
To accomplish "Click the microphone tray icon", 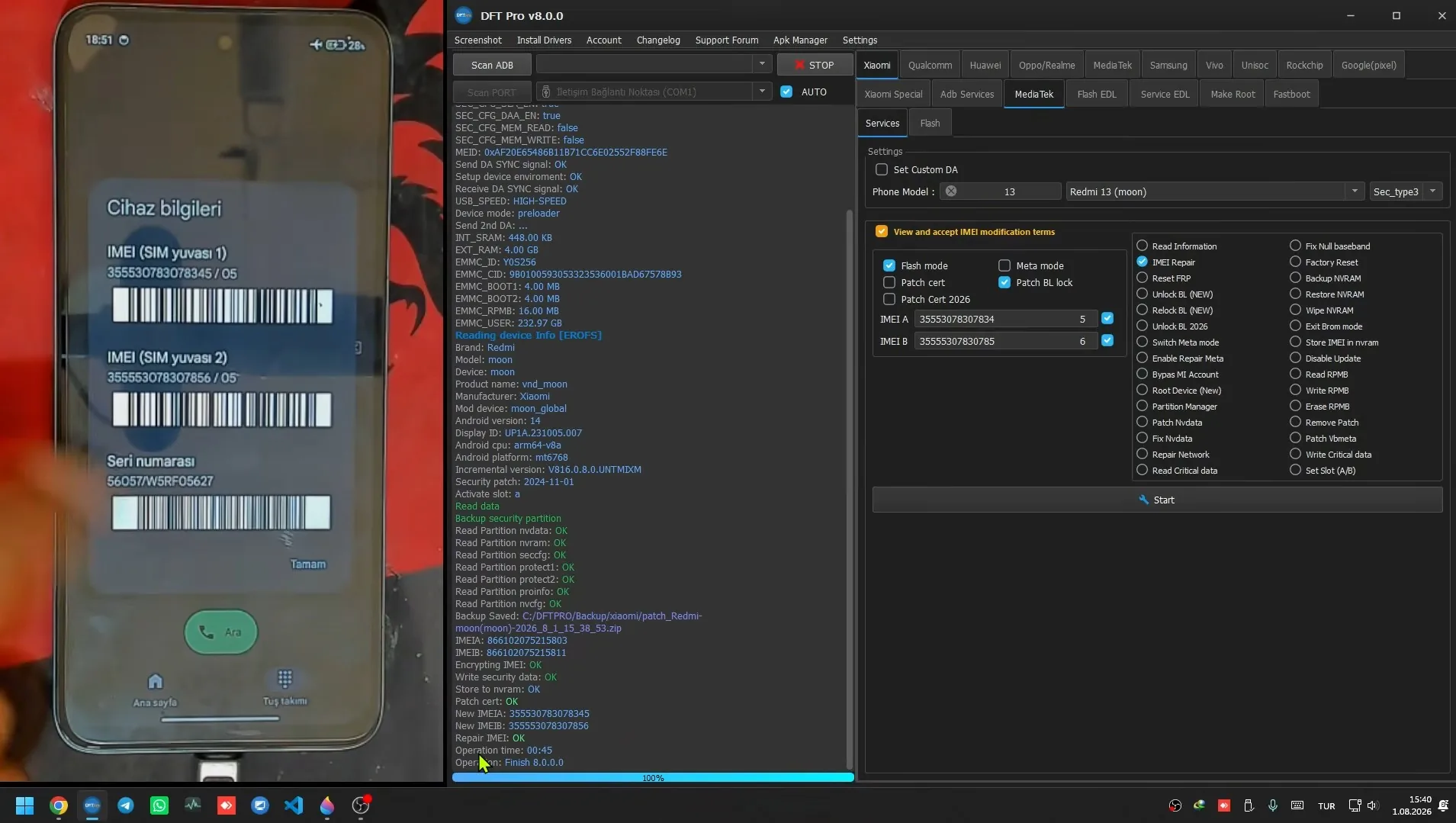I will coord(1273,805).
